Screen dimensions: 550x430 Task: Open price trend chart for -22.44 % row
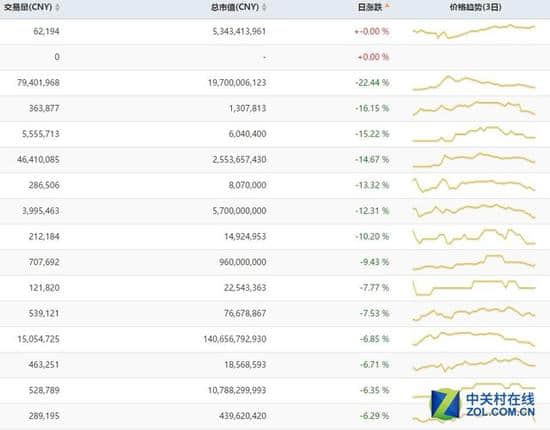click(474, 83)
